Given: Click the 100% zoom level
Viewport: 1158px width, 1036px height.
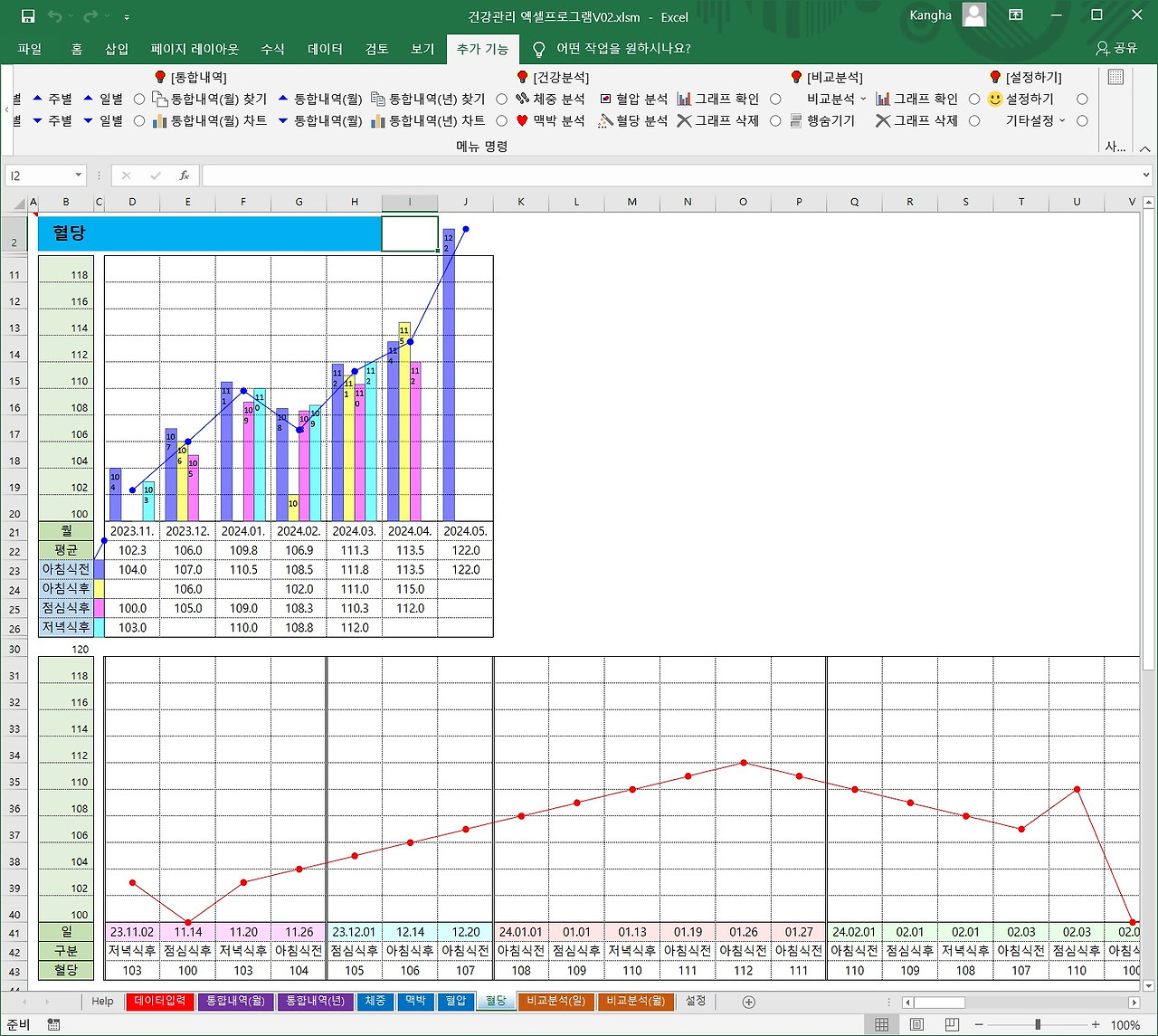Looking at the screenshot, I should point(1125,1025).
